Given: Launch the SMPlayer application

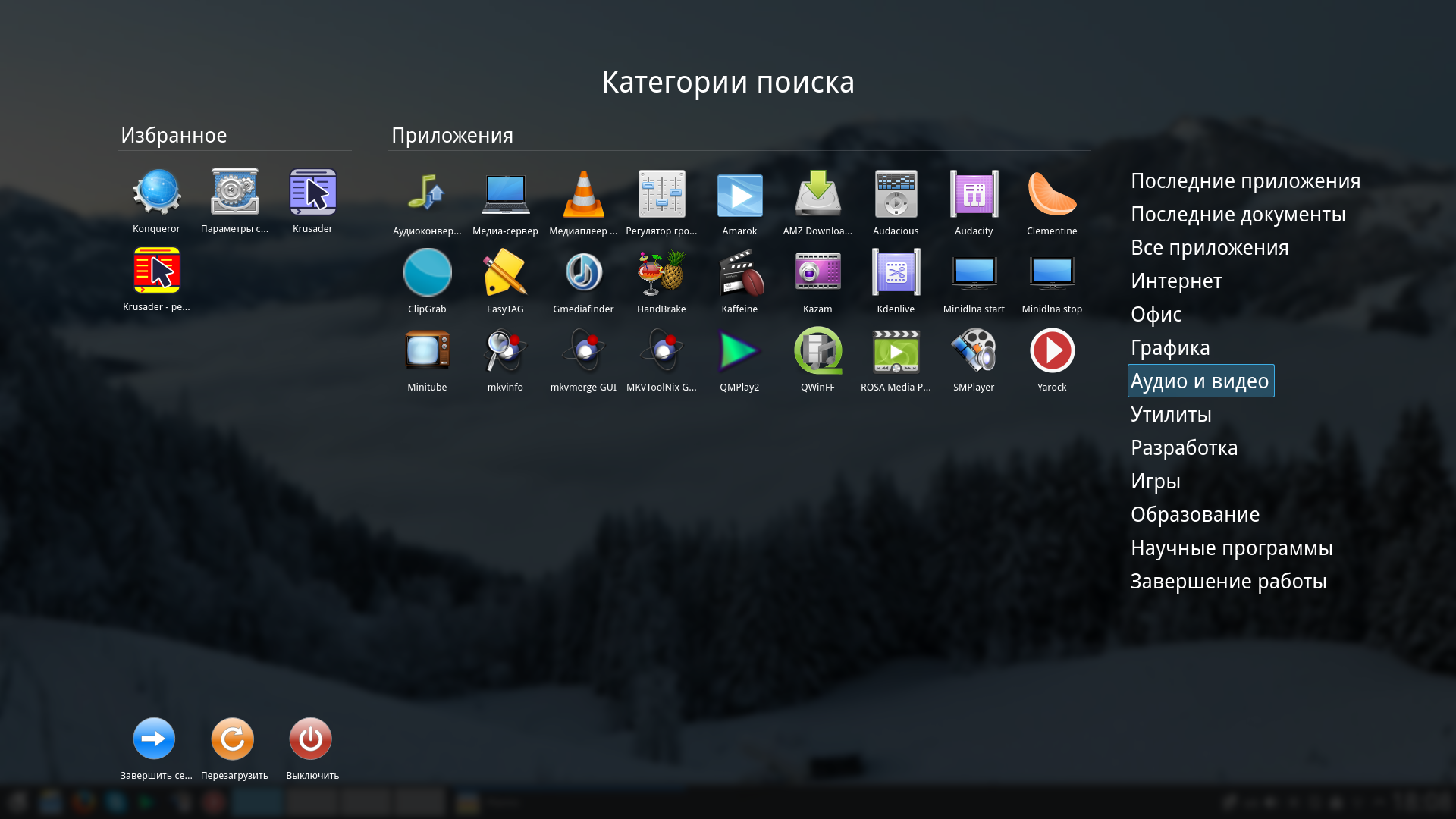Looking at the screenshot, I should point(974,351).
